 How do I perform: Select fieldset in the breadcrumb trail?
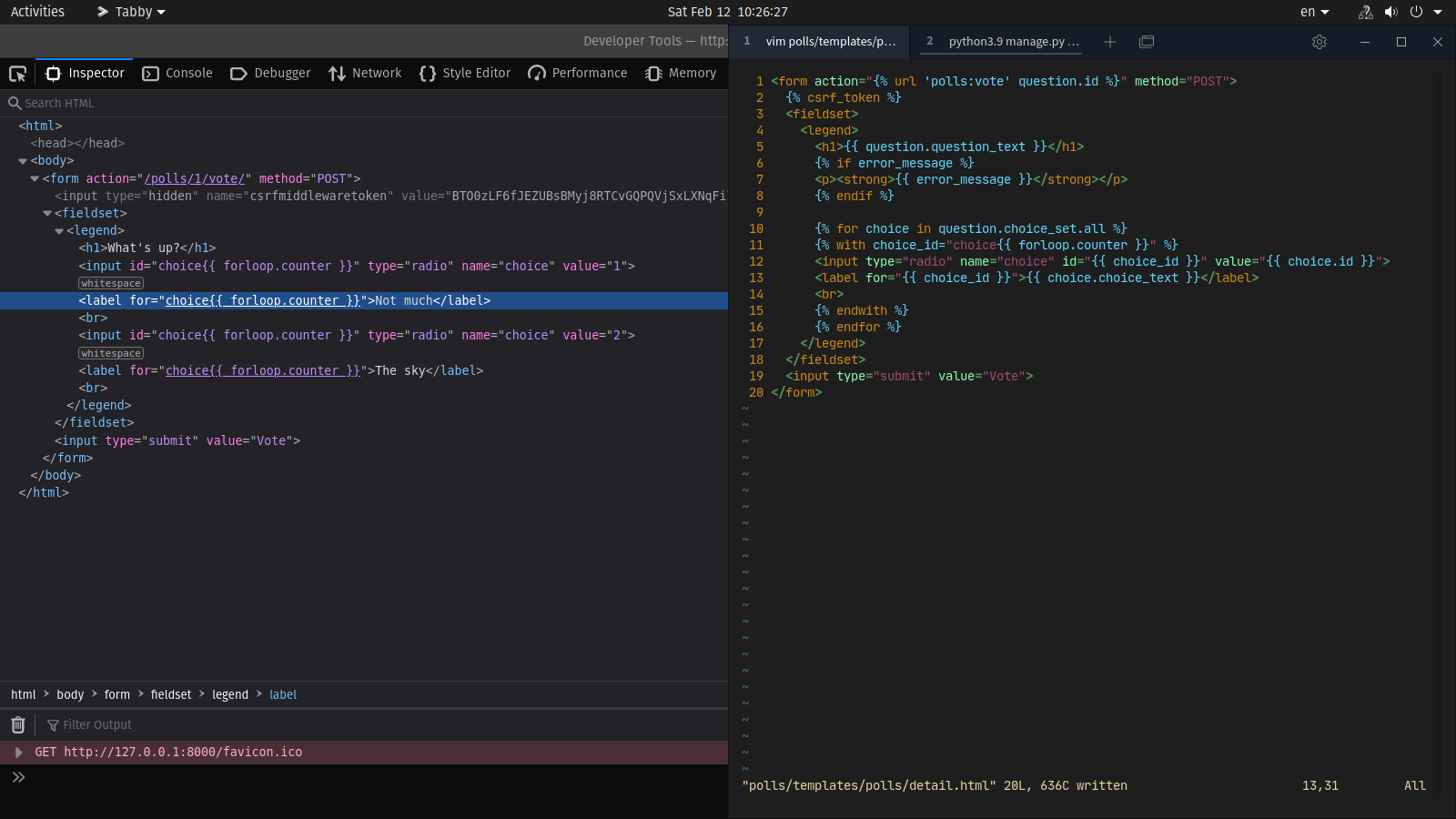click(x=171, y=694)
